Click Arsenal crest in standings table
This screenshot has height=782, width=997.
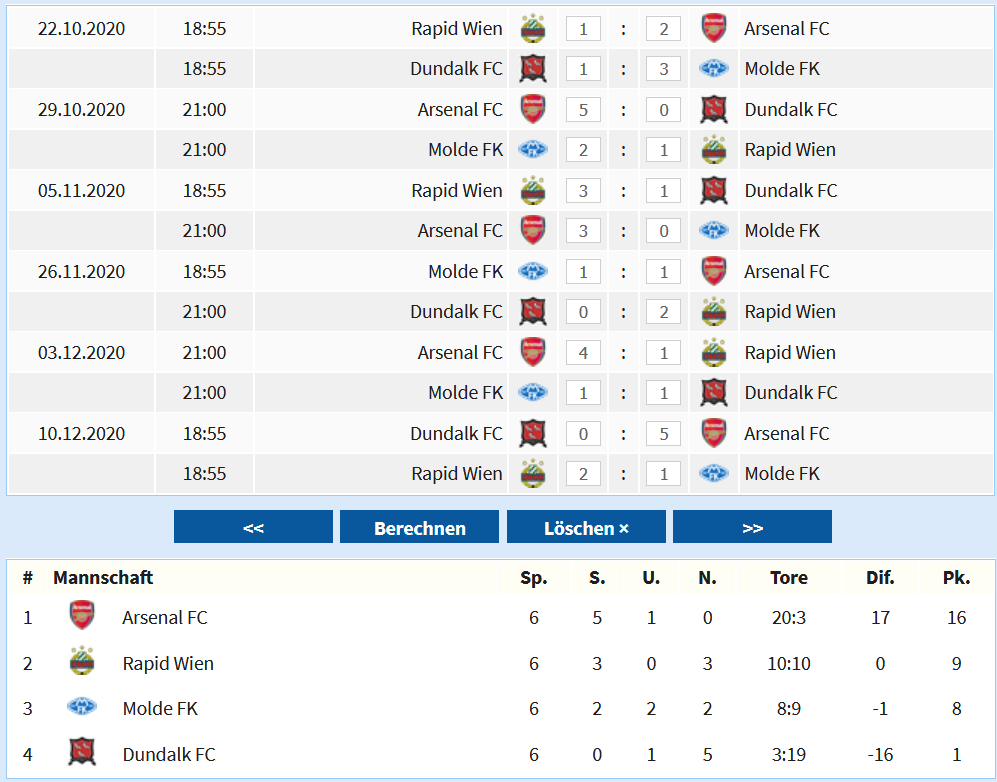81,616
